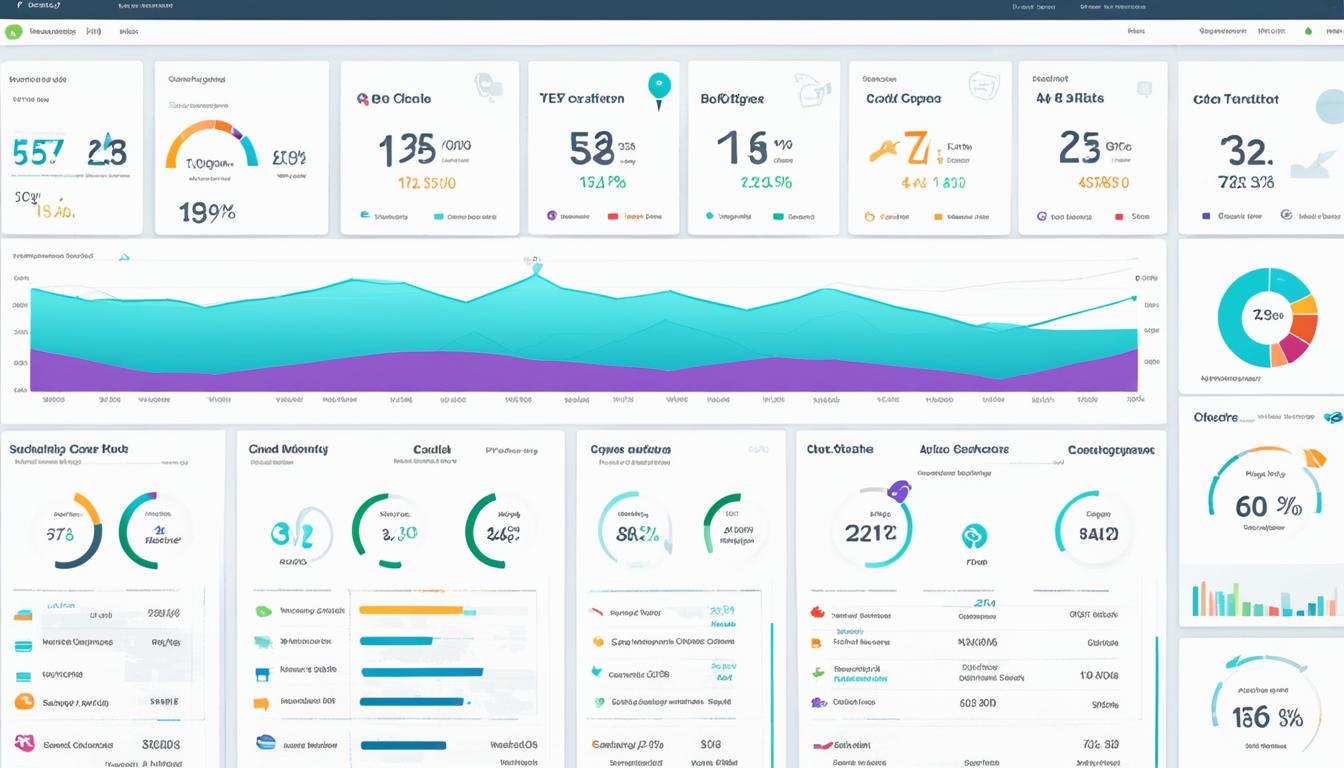Click the faint corner icon on the orange Z card

984,86
